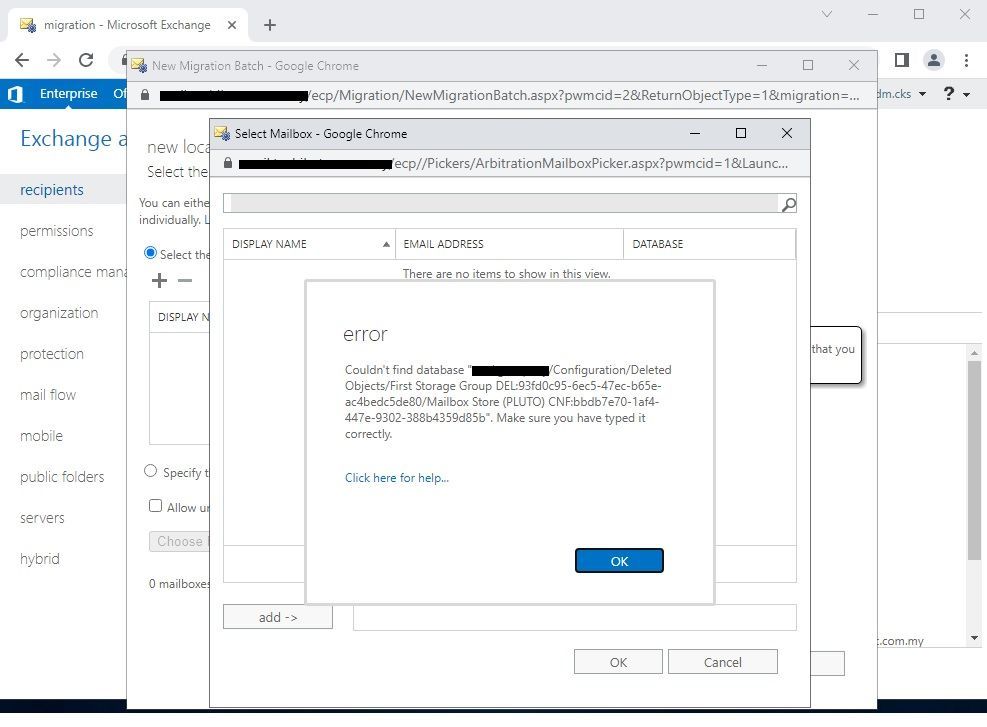
Task: Click the add (+) icon above the mailbox list
Action: [159, 281]
